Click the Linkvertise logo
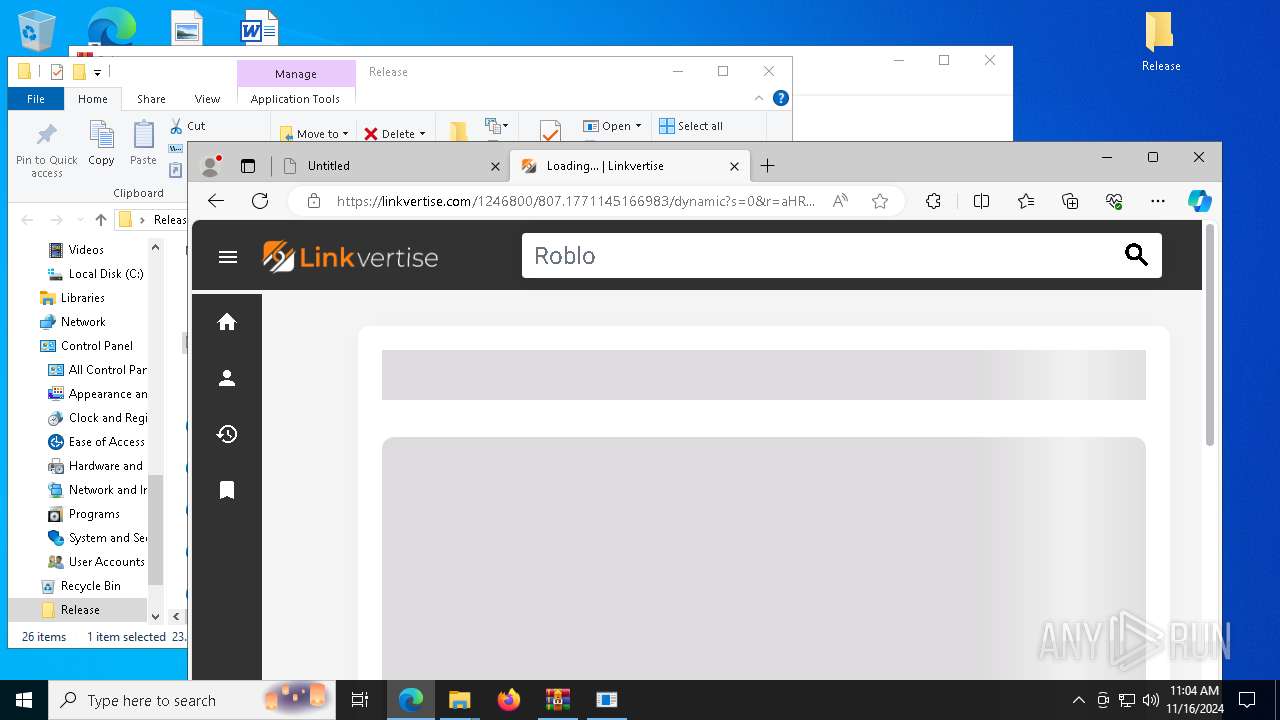 click(x=350, y=257)
